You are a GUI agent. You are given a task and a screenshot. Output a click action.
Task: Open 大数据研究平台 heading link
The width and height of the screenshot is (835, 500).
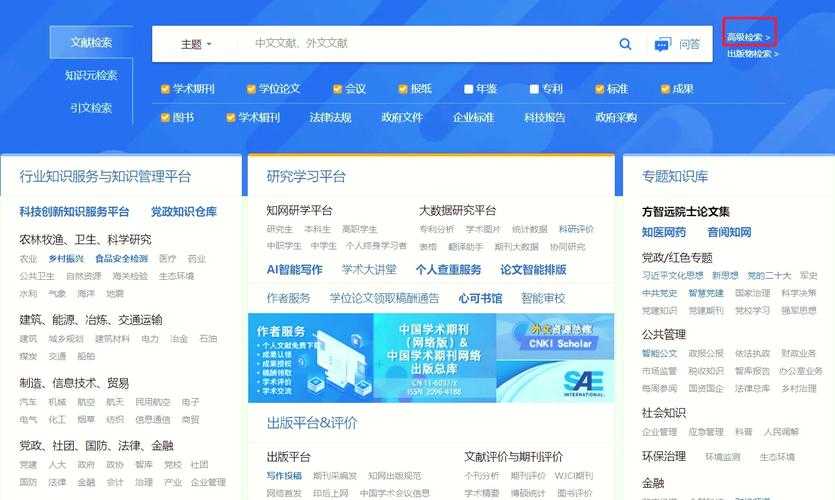457,210
